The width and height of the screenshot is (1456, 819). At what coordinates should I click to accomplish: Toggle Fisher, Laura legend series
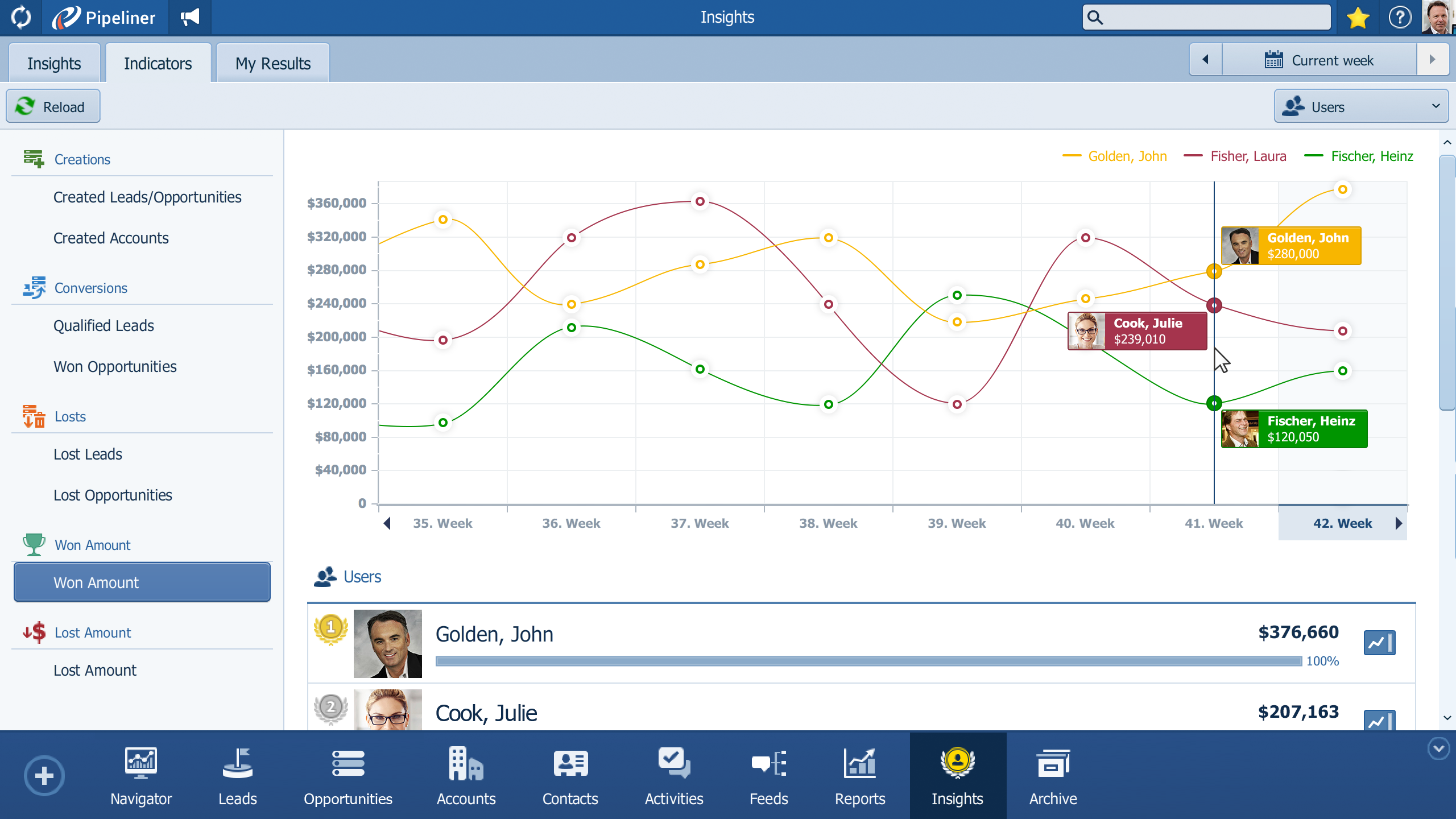[x=1235, y=156]
